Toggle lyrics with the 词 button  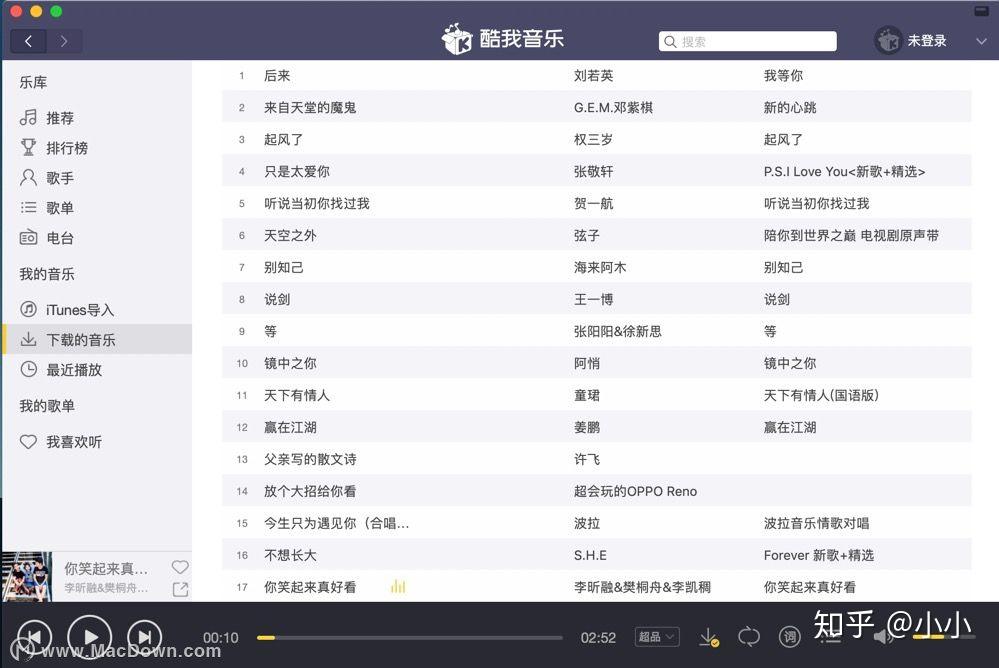(x=789, y=637)
